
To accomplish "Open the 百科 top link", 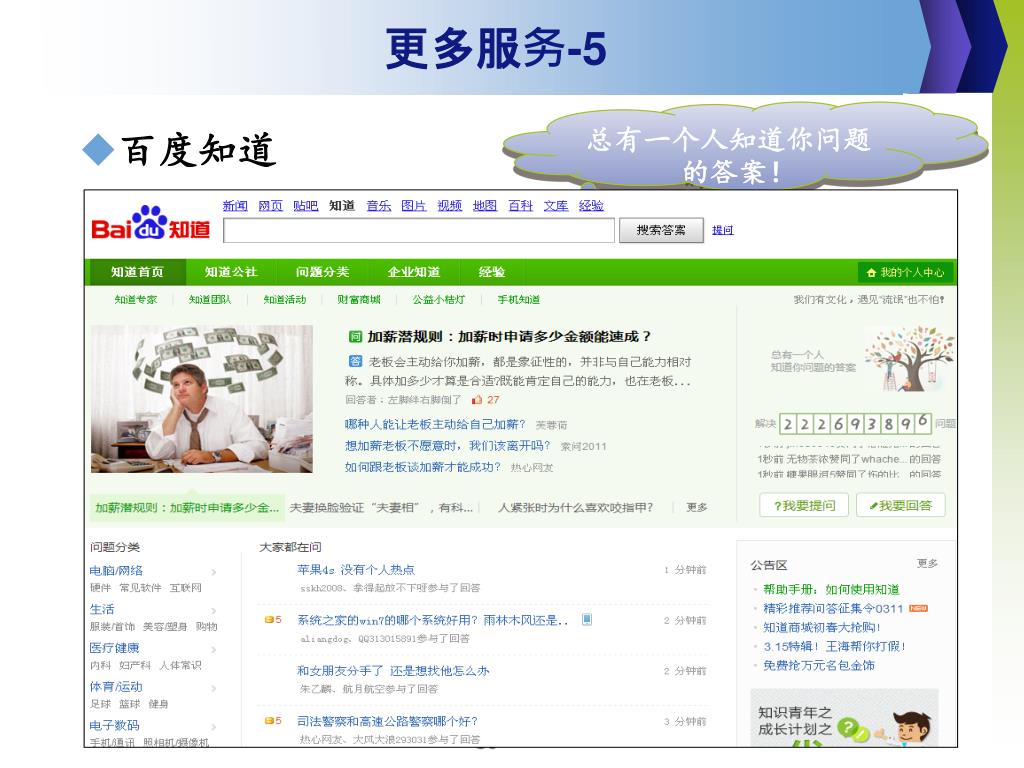I will point(520,206).
